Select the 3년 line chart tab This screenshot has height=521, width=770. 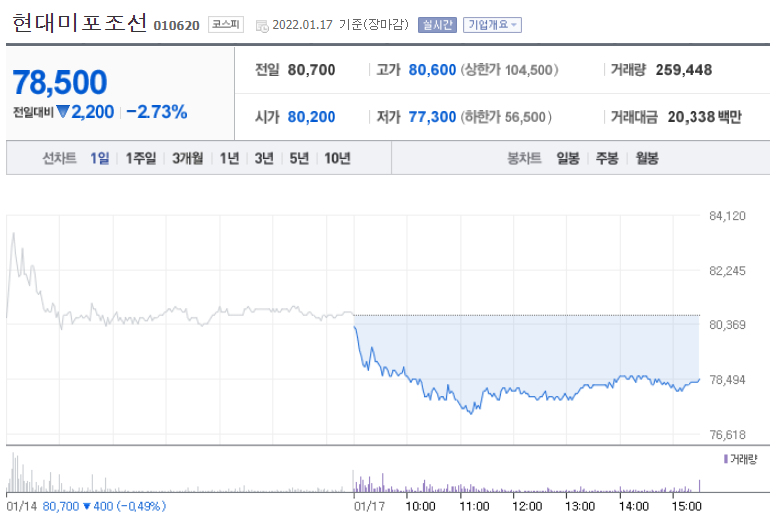coord(264,158)
